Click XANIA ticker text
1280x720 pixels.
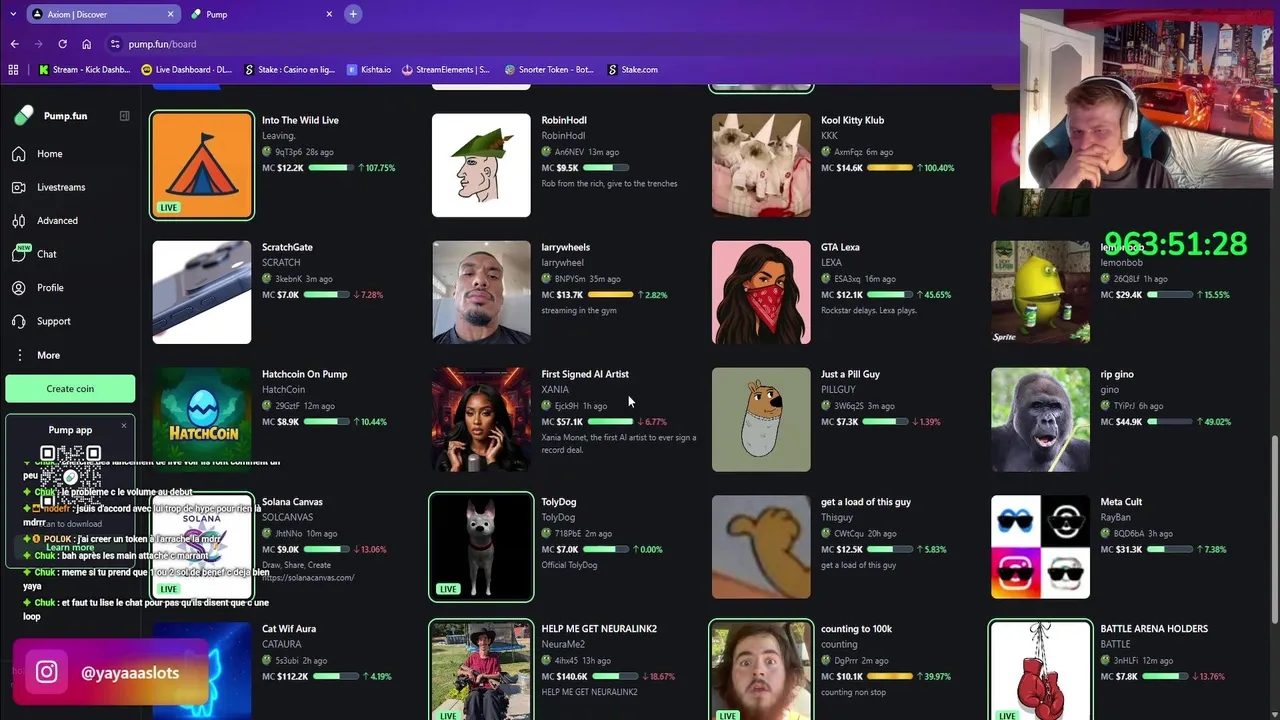click(x=555, y=390)
